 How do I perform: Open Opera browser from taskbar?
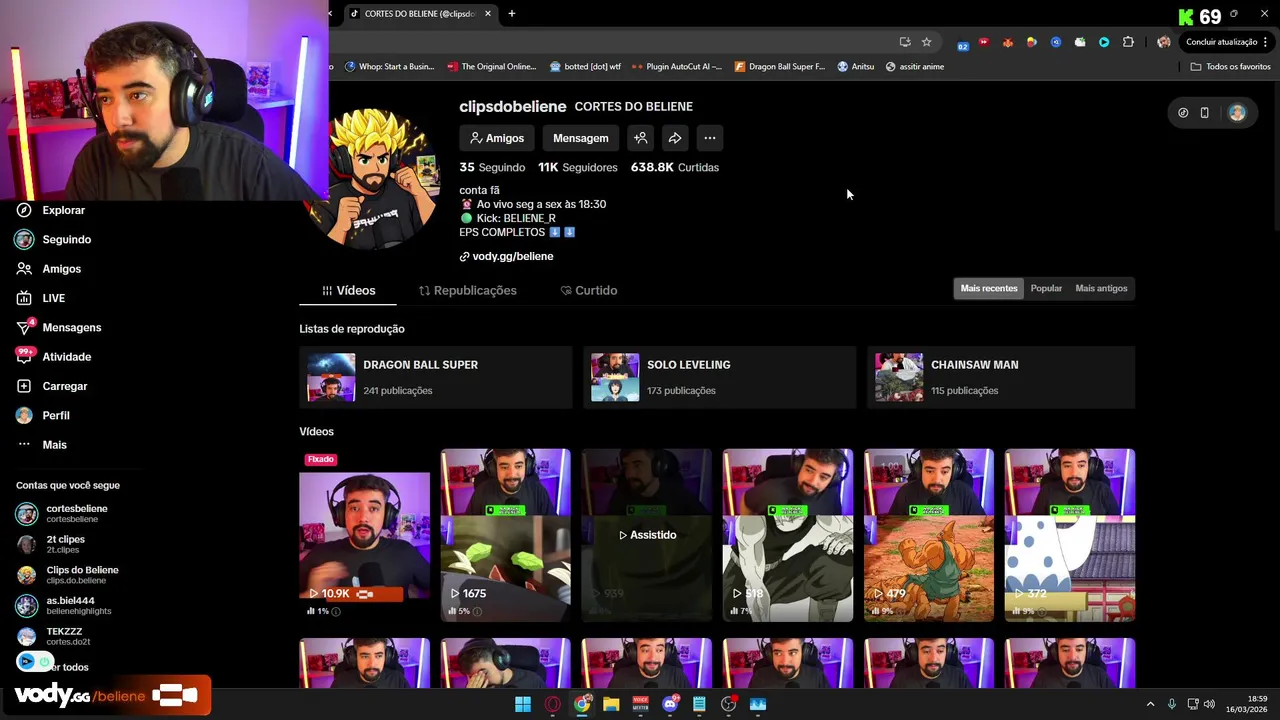(x=552, y=704)
